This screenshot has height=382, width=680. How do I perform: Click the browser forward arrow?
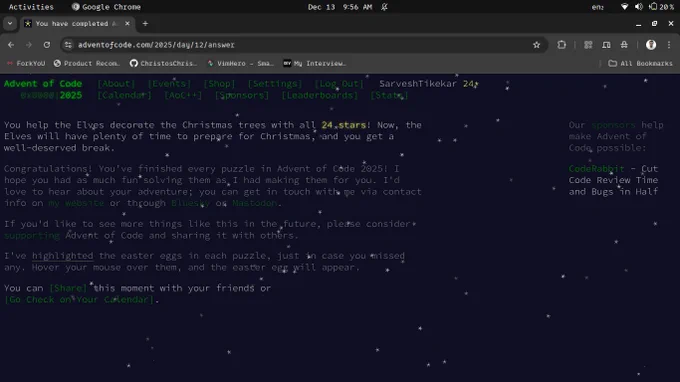tap(29, 45)
